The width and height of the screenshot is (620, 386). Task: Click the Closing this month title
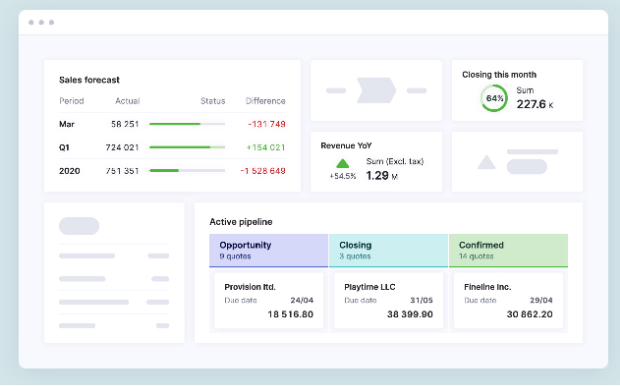(499, 75)
